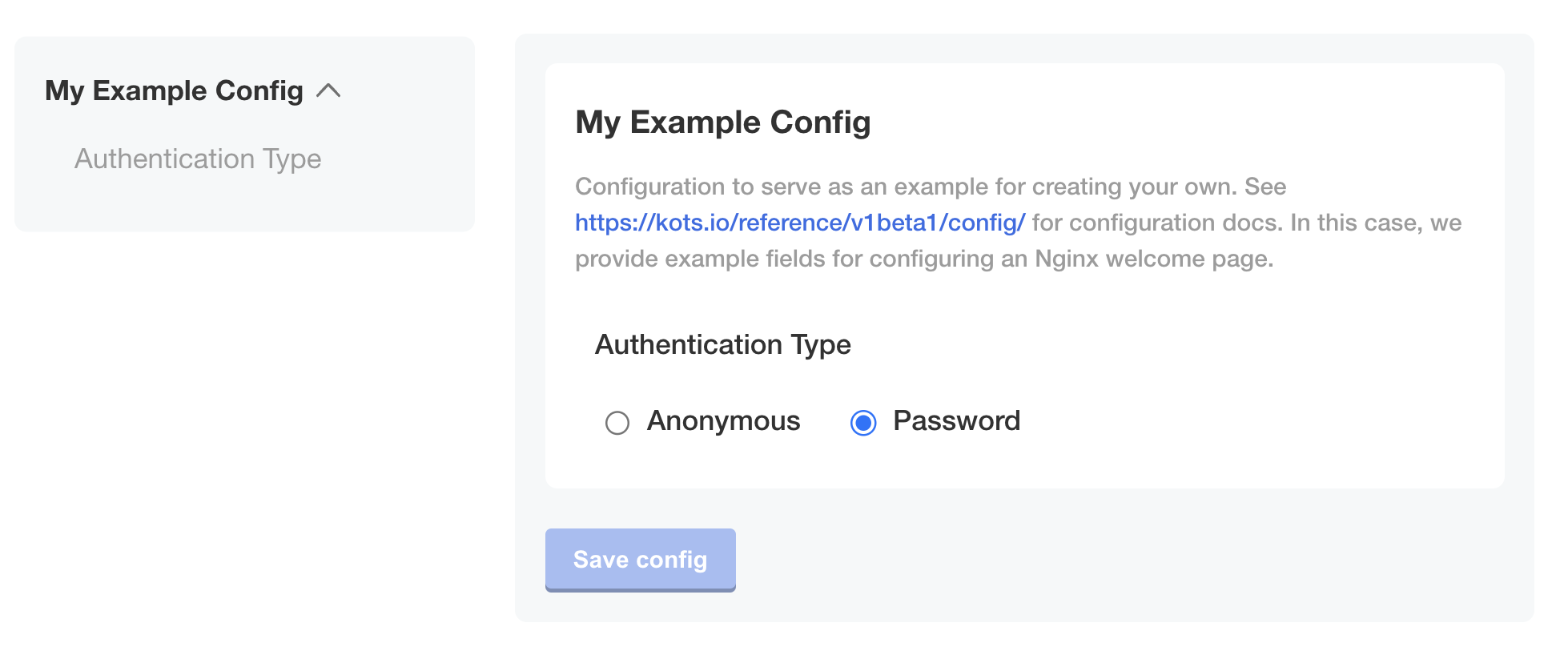Click Save config button
This screenshot has width=1568, height=671.
[640, 560]
